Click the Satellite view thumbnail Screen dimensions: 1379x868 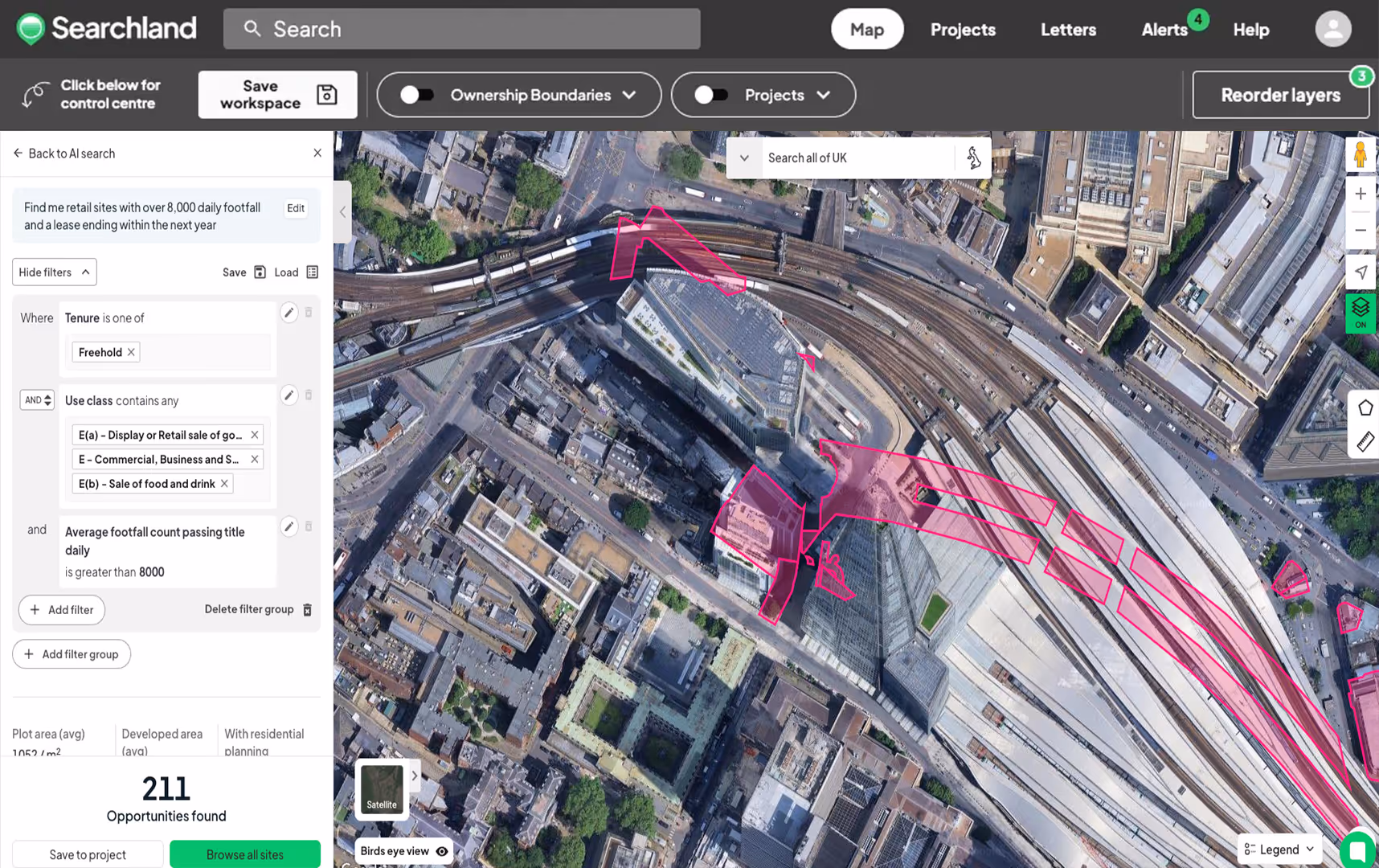point(382,788)
